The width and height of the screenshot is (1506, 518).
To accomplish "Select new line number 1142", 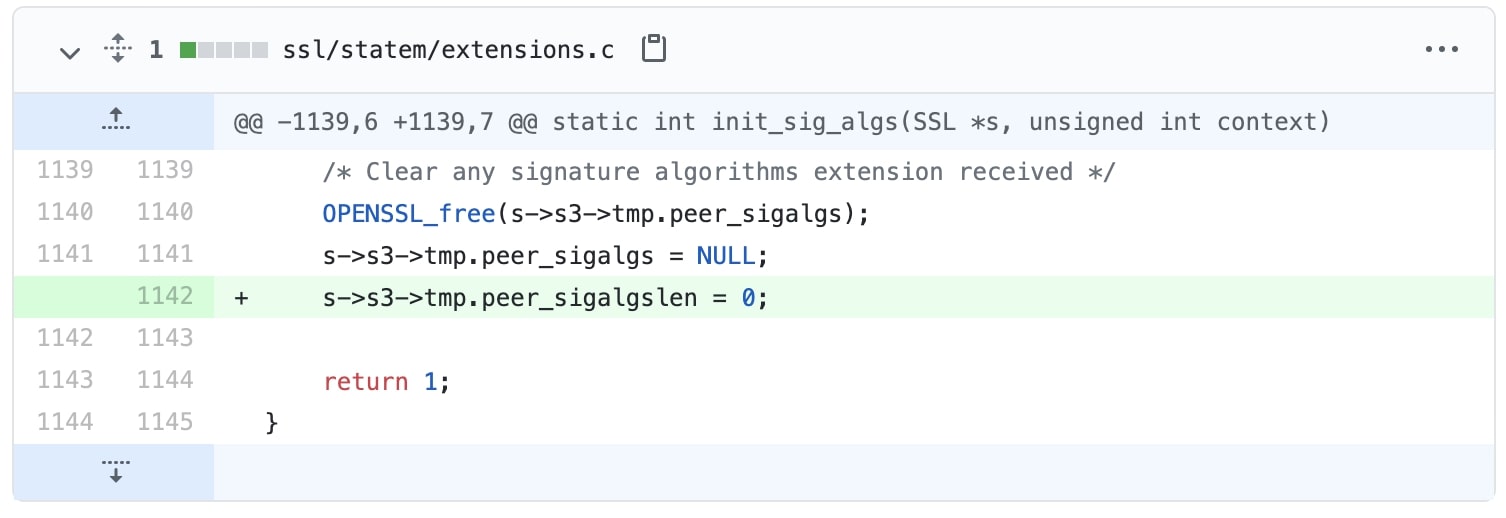I will (x=164, y=297).
